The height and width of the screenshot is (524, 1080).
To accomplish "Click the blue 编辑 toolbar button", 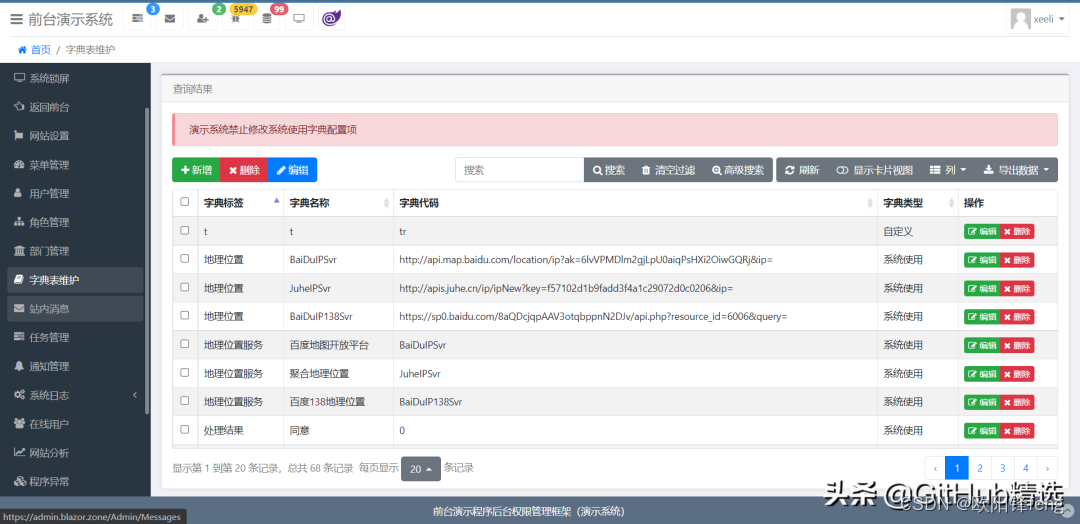I will [292, 170].
